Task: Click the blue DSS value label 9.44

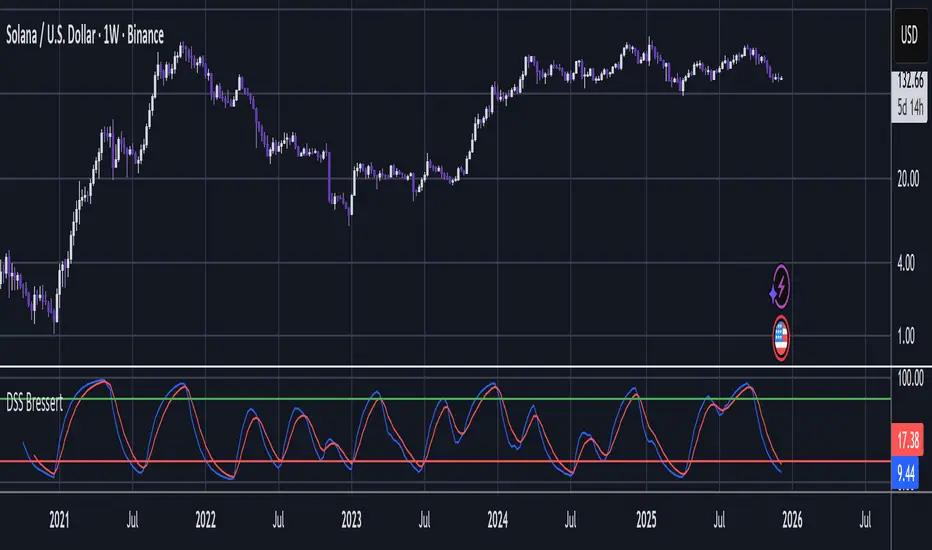Action: [906, 473]
